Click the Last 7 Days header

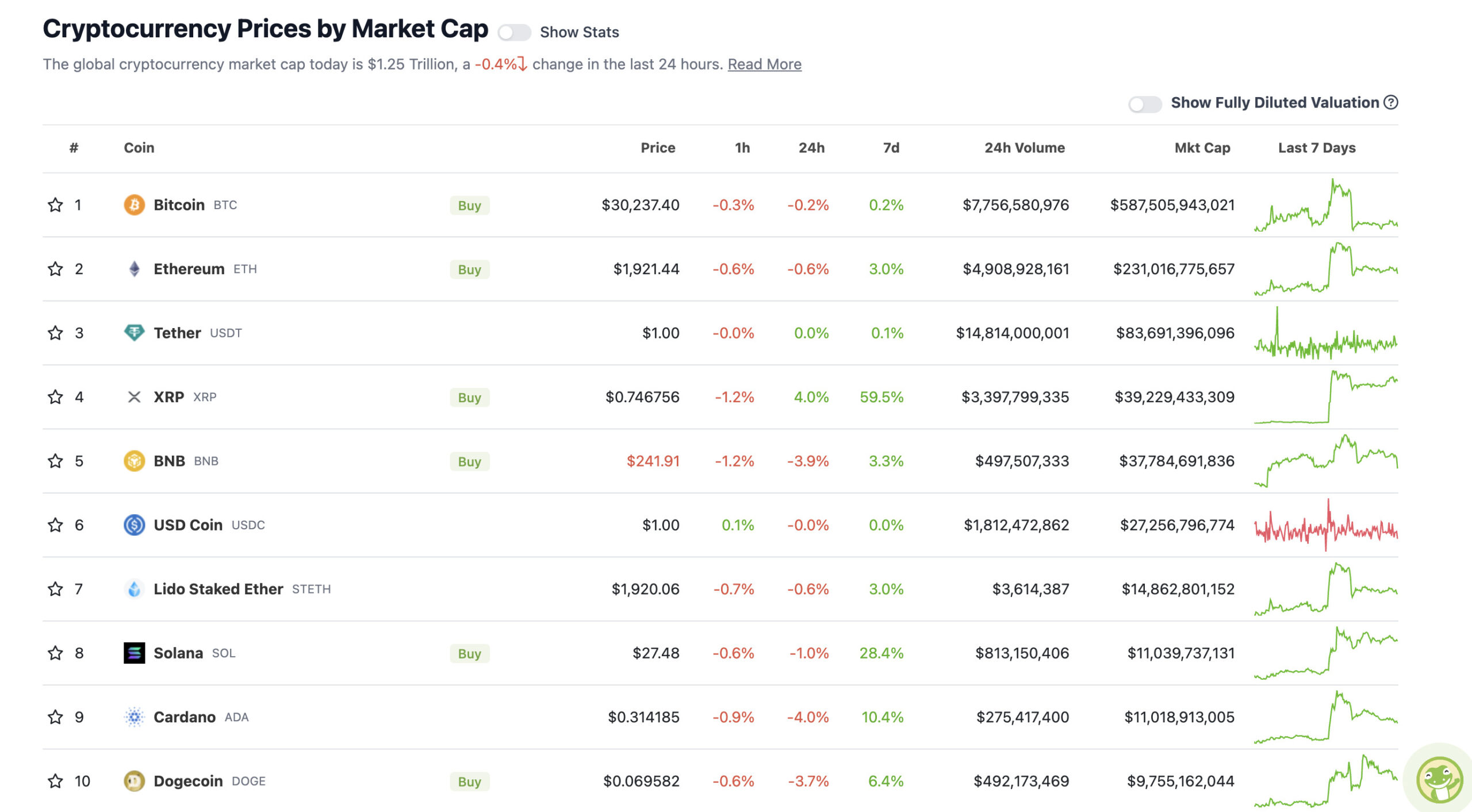[1317, 148]
